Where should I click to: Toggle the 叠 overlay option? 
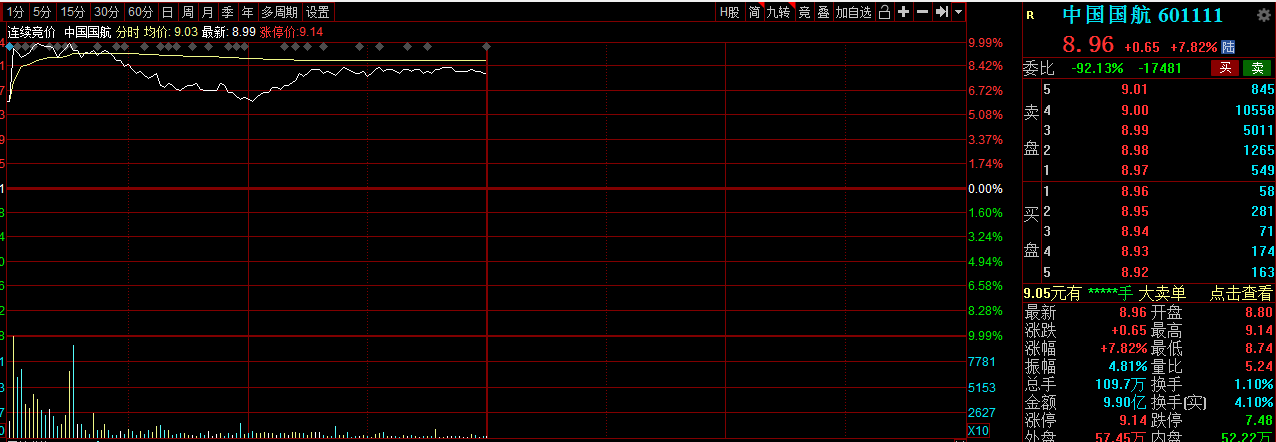pos(823,12)
